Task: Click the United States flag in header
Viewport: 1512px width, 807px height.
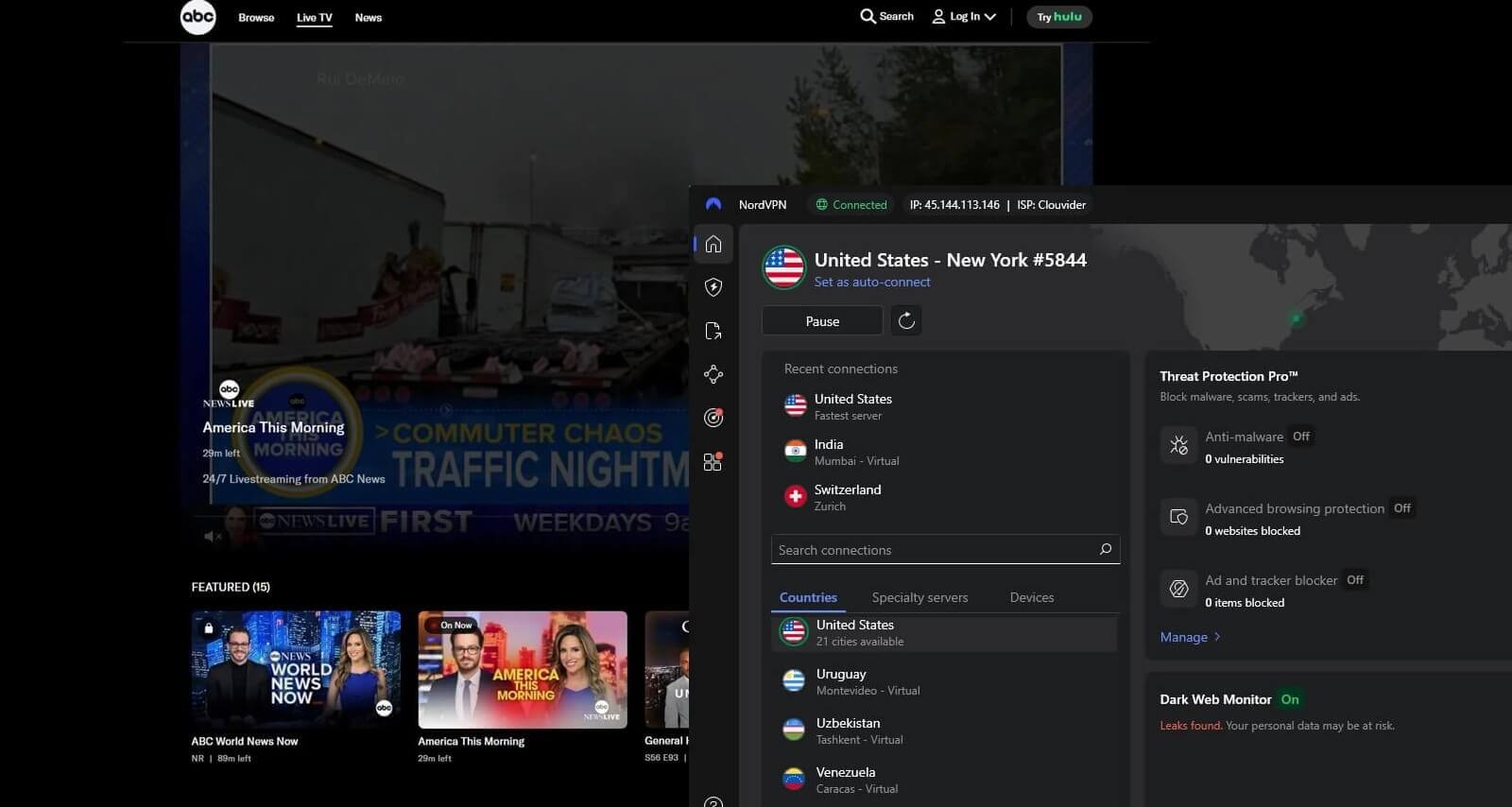Action: 784,268
